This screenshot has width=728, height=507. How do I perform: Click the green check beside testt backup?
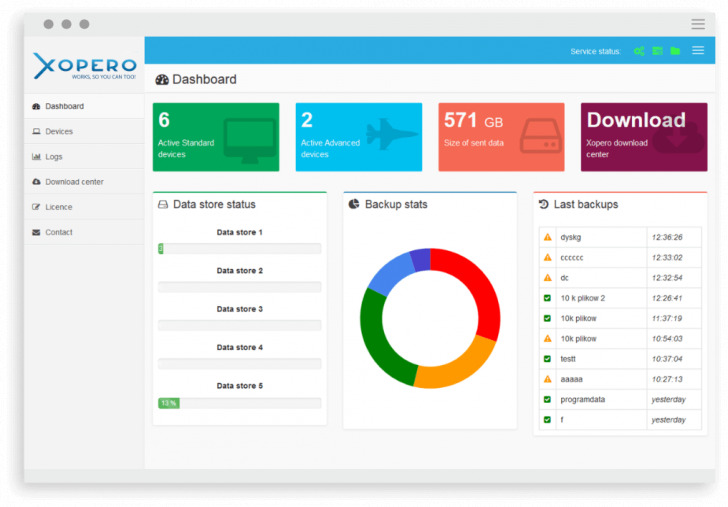pyautogui.click(x=547, y=359)
